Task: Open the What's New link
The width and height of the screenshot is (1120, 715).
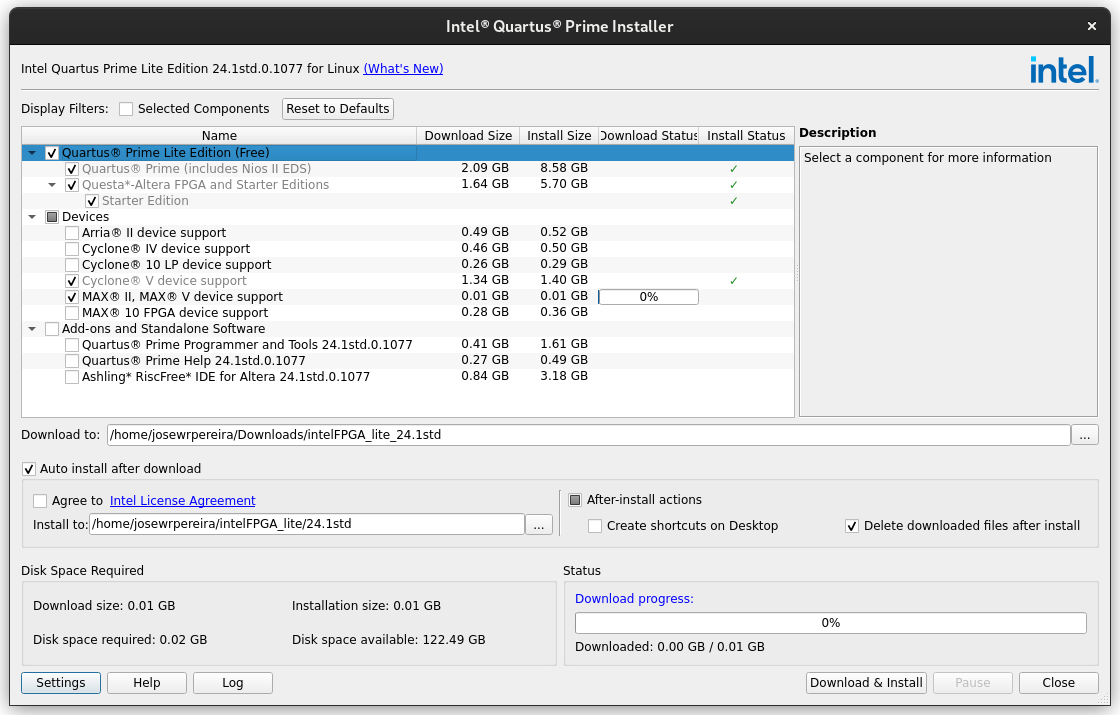Action: pos(403,69)
